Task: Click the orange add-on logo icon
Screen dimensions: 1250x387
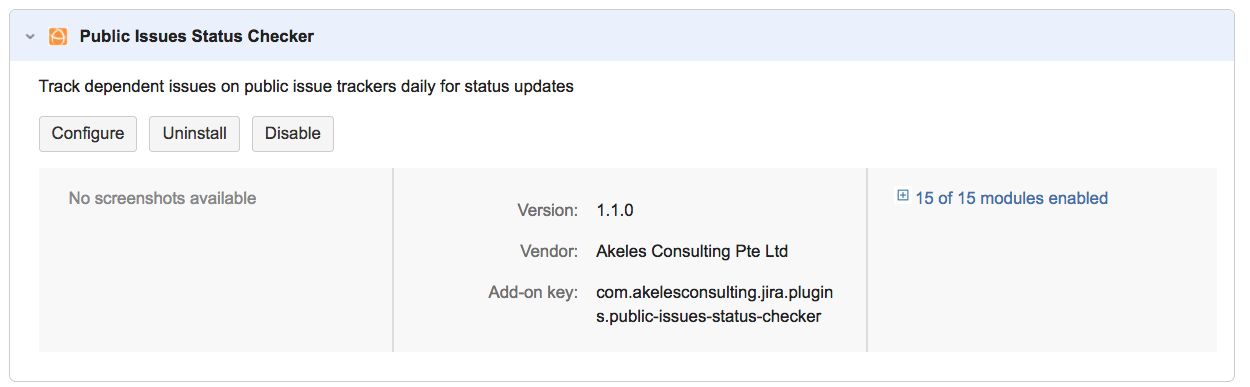Action: click(58, 36)
